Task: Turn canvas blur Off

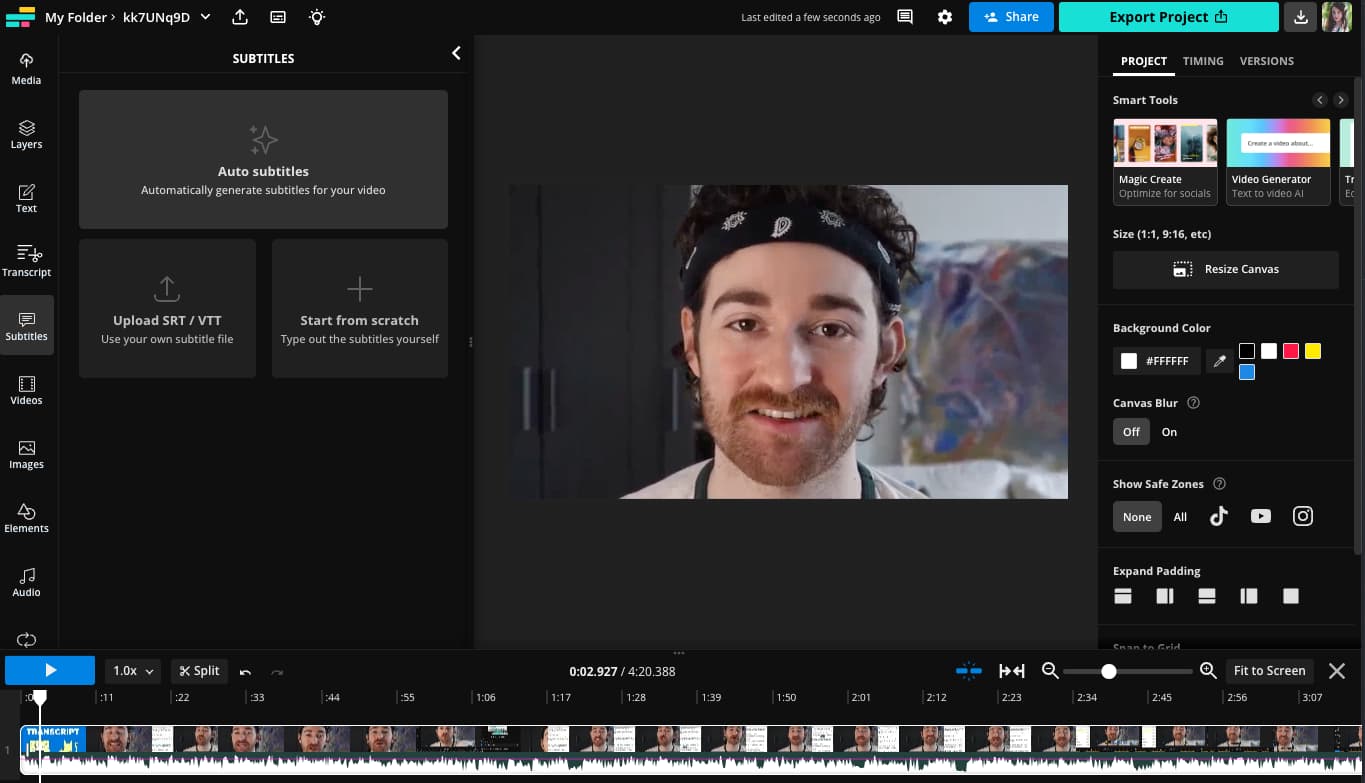Action: [x=1131, y=432]
